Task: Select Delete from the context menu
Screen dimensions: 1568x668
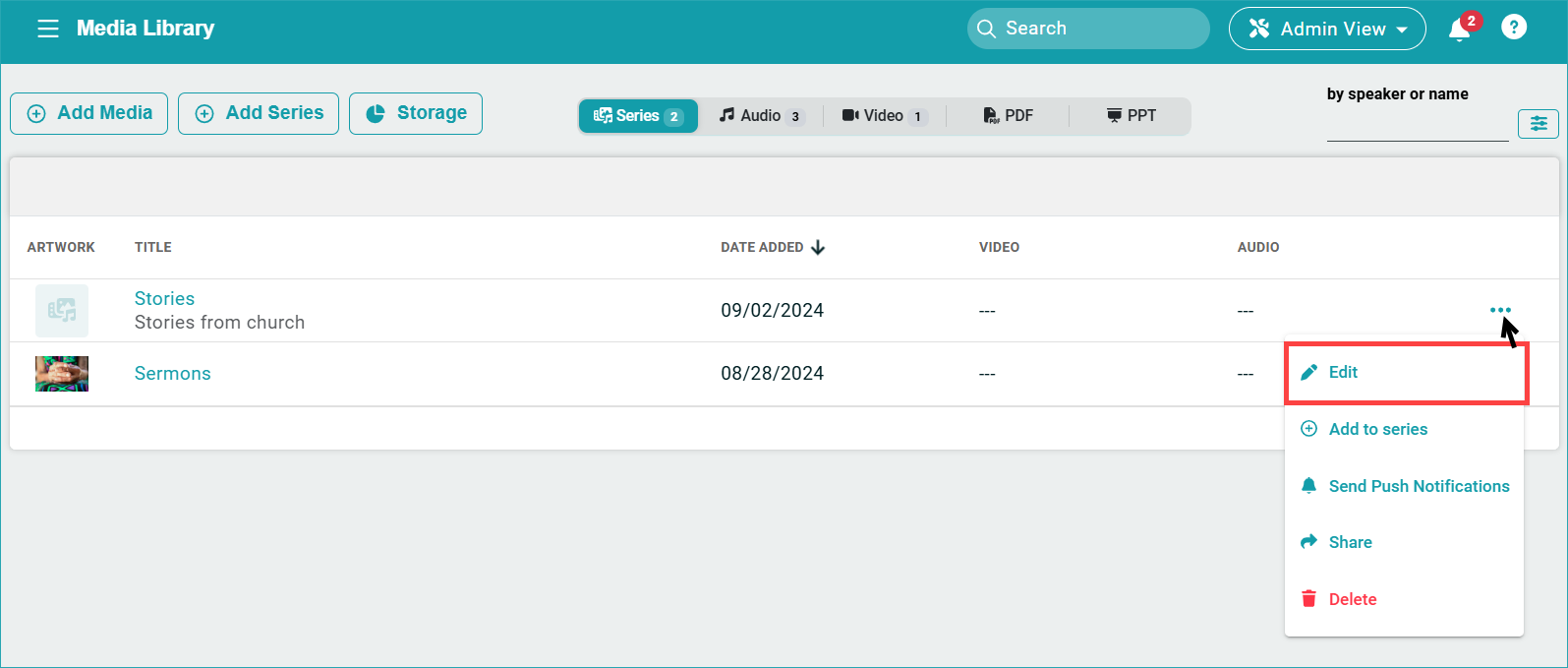Action: click(1352, 599)
